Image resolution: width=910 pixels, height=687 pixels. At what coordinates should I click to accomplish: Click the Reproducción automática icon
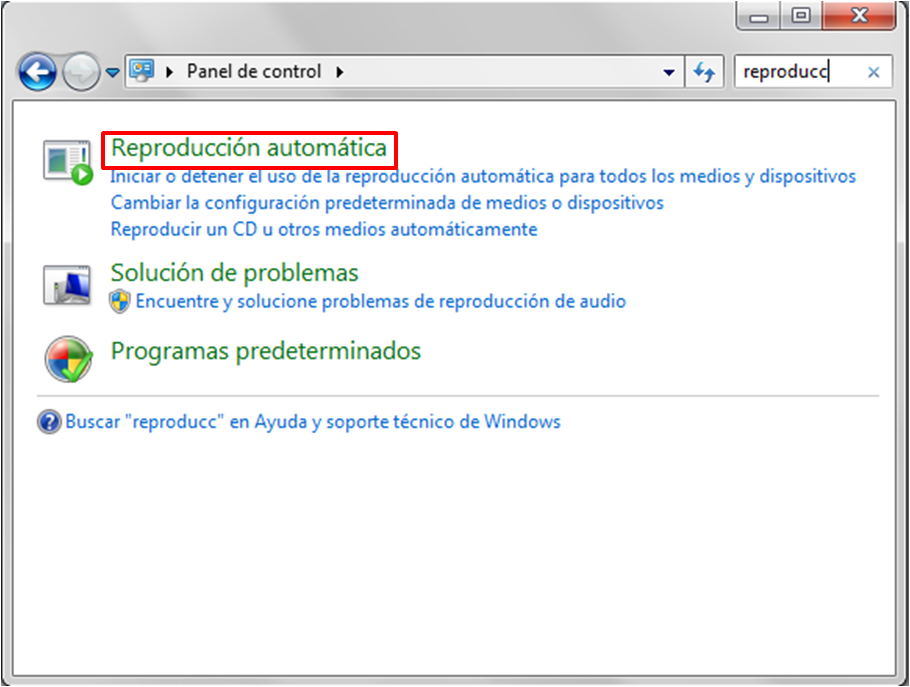pos(68,162)
